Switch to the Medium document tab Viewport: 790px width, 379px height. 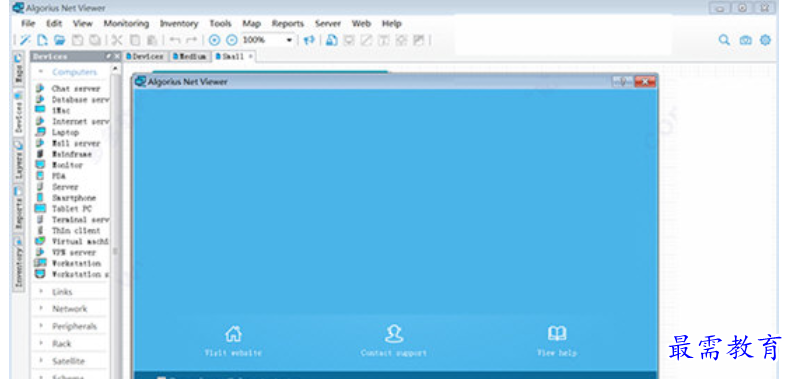tap(189, 56)
